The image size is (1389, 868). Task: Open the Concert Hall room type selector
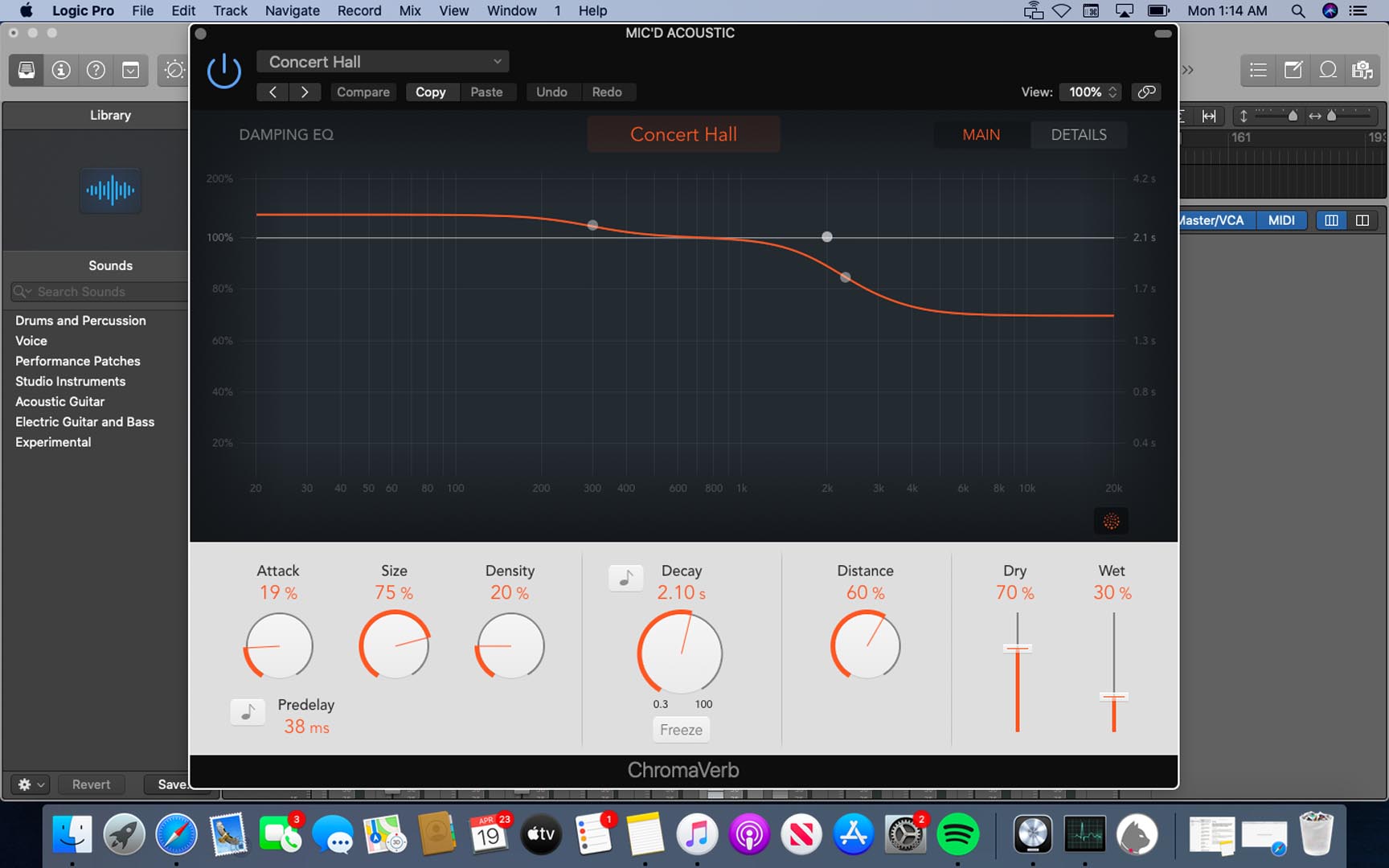[x=683, y=134]
